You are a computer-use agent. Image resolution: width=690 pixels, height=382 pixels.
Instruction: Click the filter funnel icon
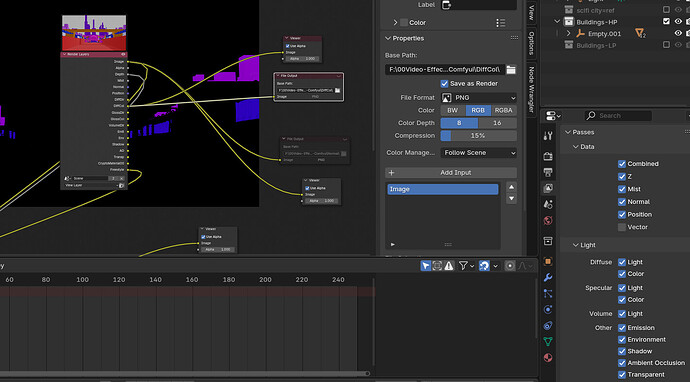tap(463, 266)
